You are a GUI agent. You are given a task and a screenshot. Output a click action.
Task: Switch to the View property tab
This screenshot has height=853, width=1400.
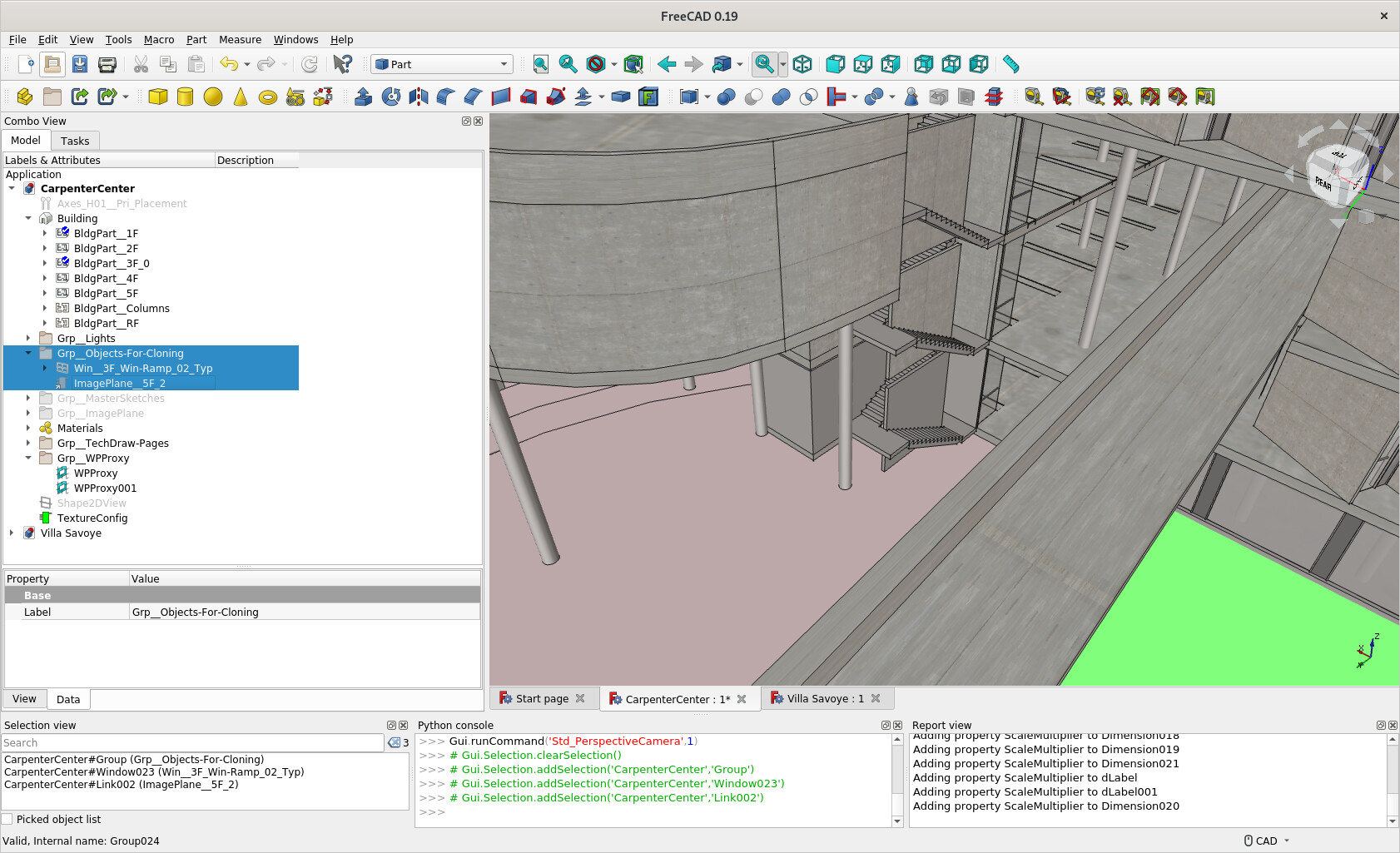[x=24, y=699]
